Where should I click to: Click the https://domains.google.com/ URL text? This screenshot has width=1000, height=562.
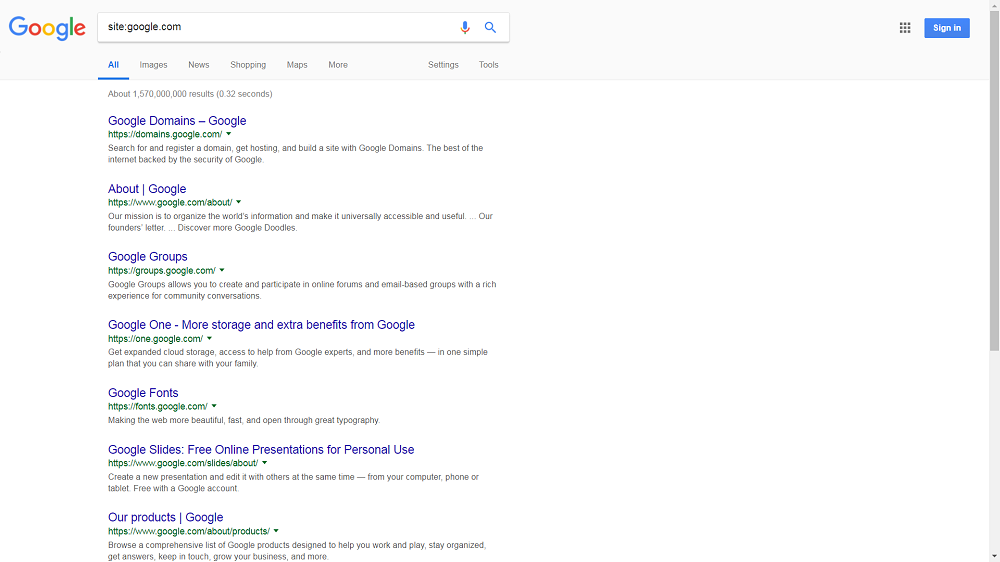coord(165,135)
